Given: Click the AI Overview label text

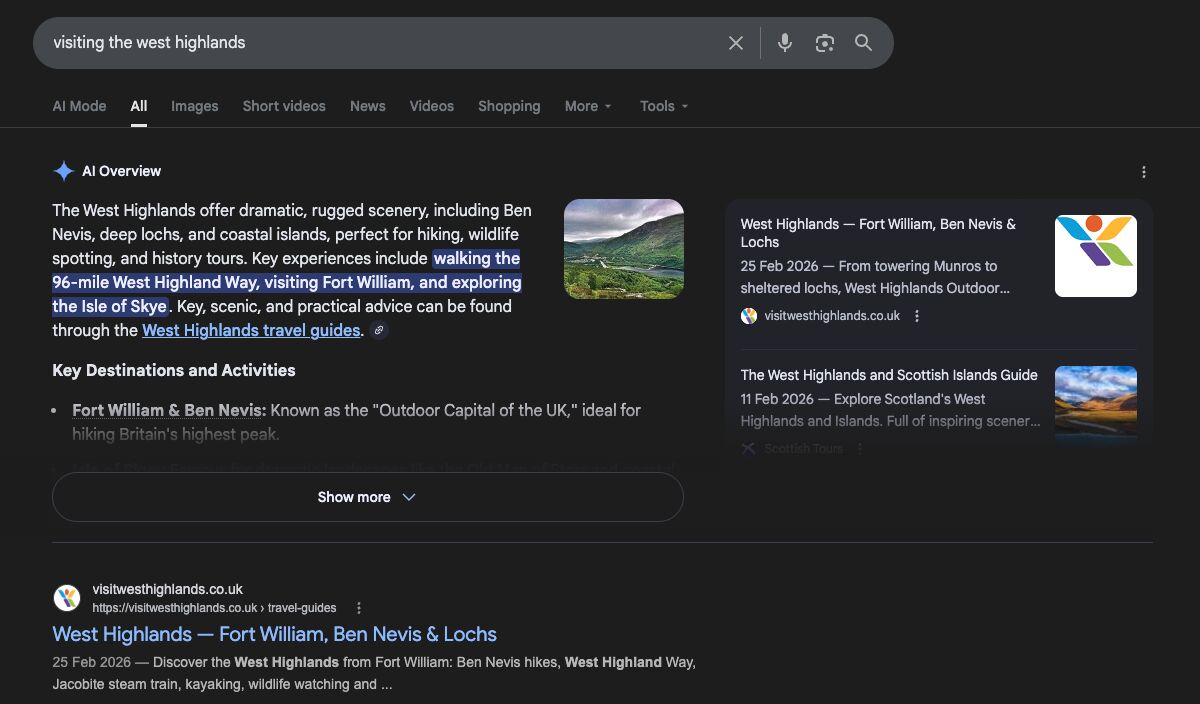Looking at the screenshot, I should [122, 171].
